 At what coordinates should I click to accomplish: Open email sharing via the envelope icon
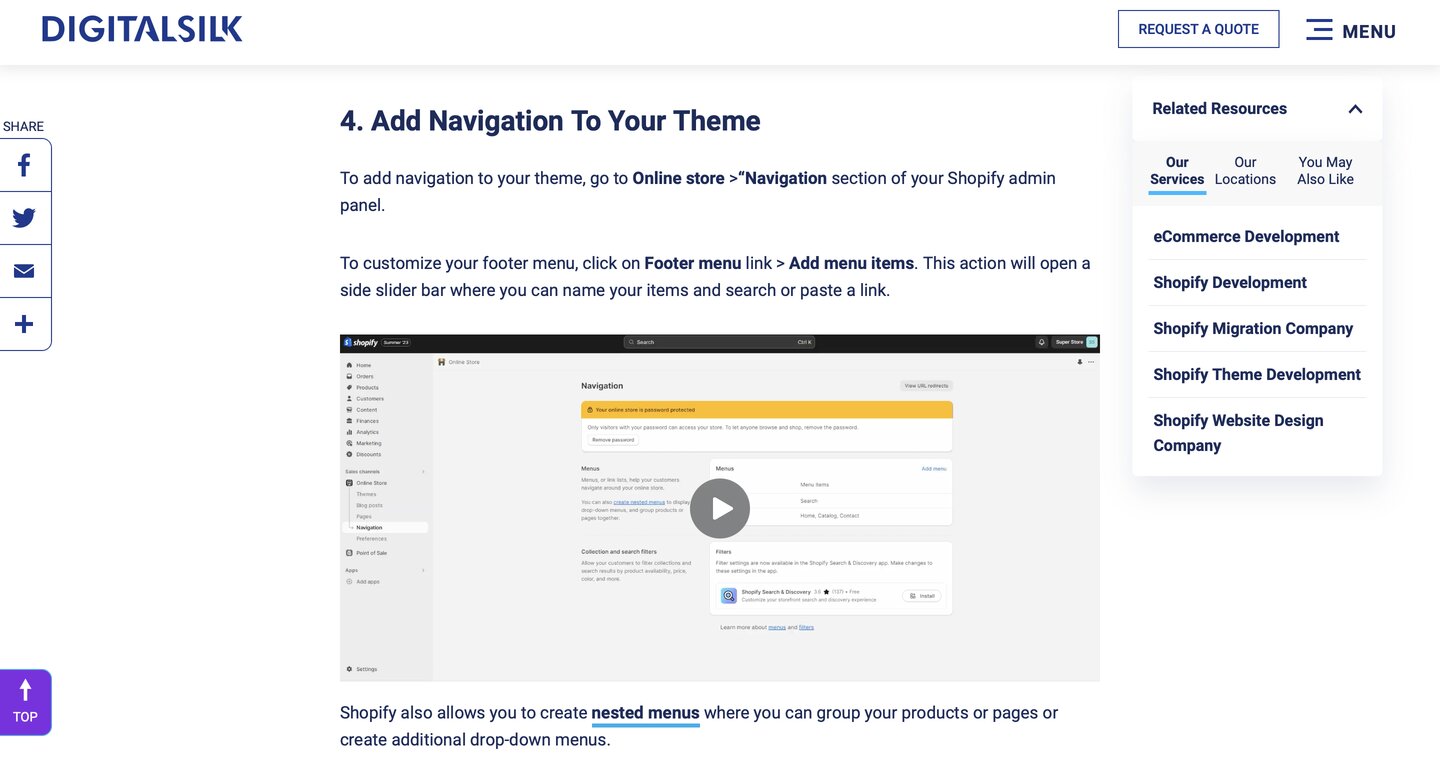tap(24, 270)
